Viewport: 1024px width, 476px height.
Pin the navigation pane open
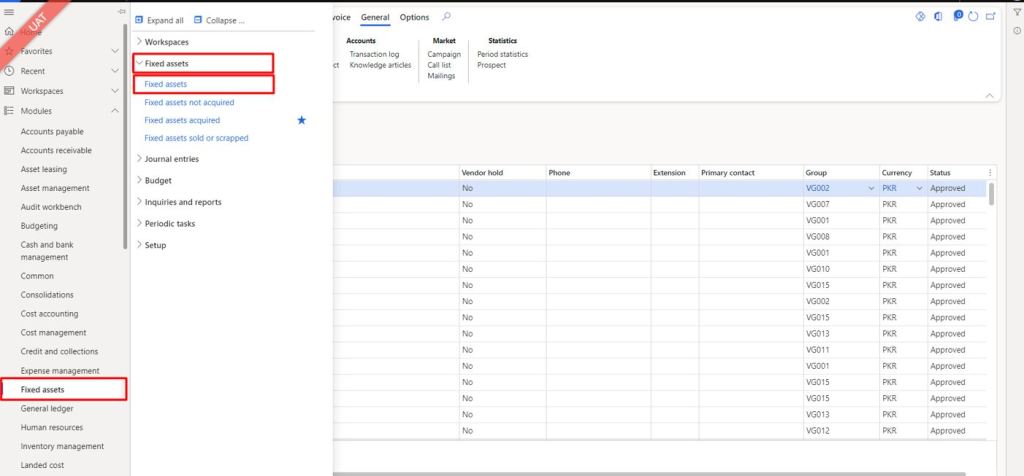pyautogui.click(x=122, y=11)
